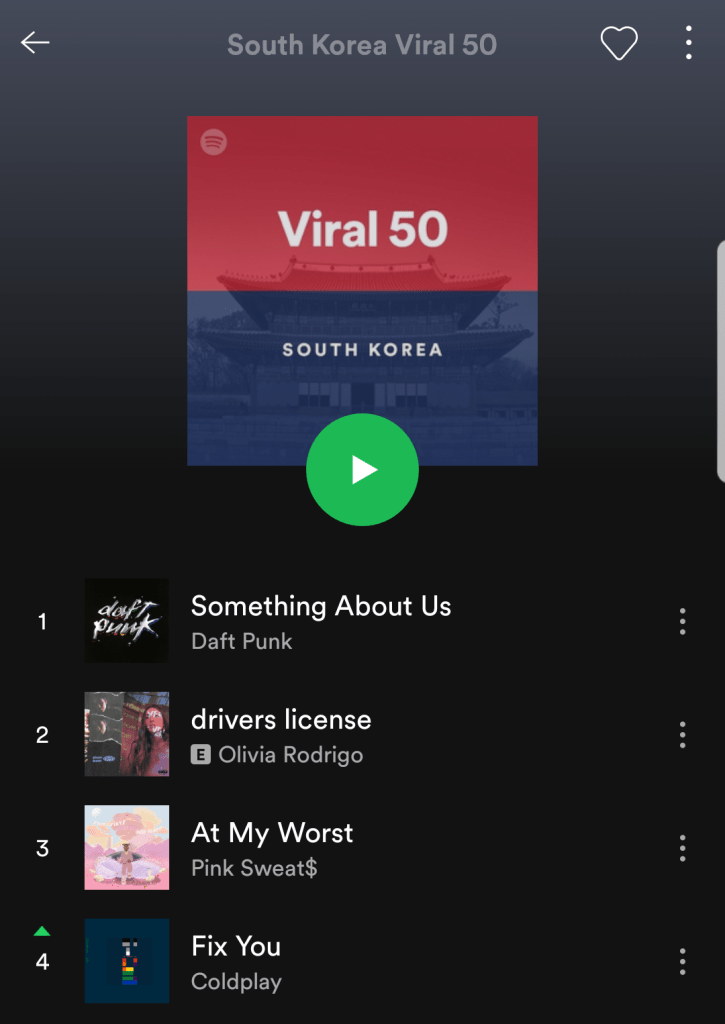The image size is (725, 1024).
Task: Play the song drivers license
Action: pyautogui.click(x=281, y=720)
